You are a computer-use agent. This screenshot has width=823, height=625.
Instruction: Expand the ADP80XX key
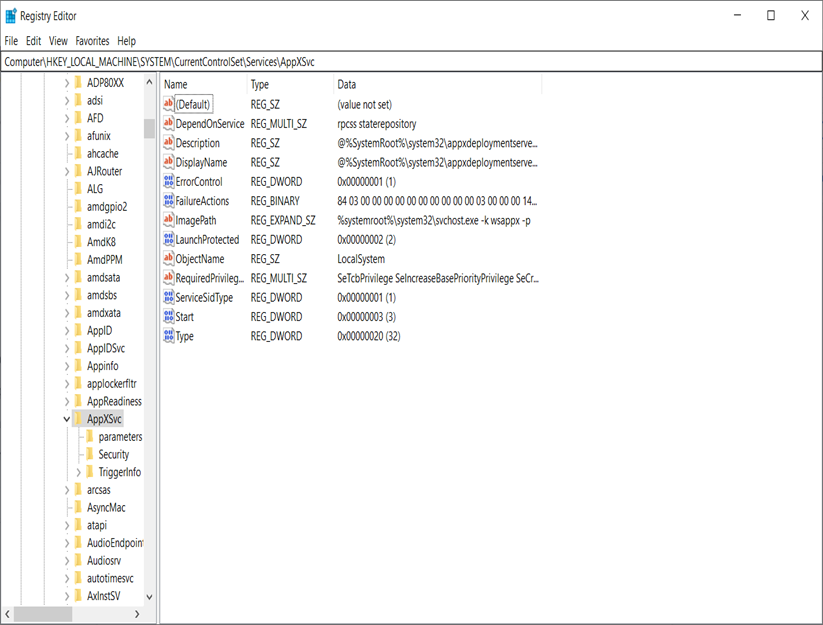click(67, 83)
